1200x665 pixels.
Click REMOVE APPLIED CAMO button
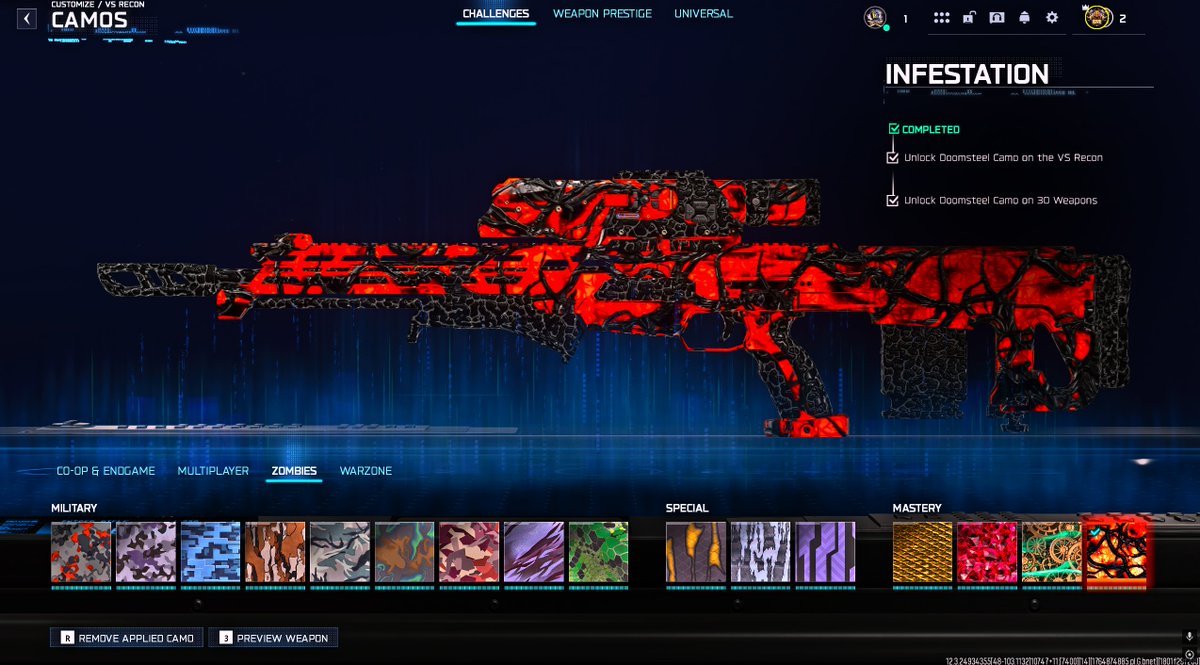(127, 637)
